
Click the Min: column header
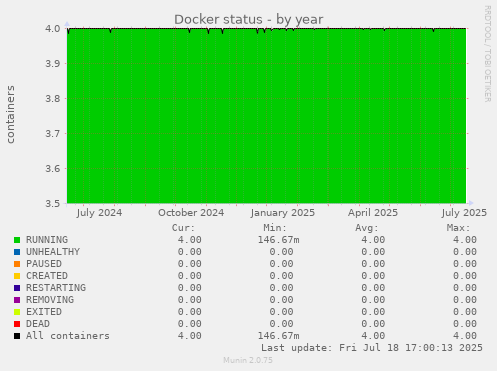point(275,228)
